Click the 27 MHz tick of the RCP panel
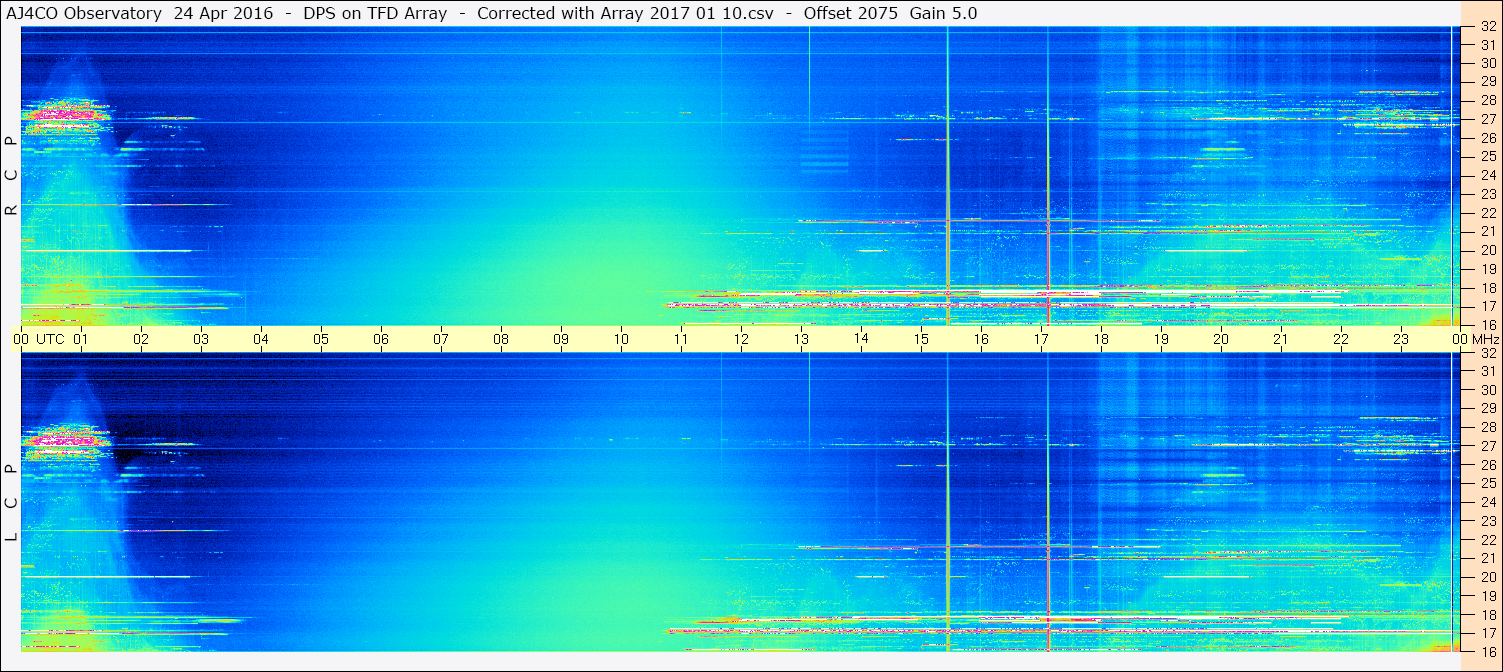1503x672 pixels. click(x=1487, y=119)
